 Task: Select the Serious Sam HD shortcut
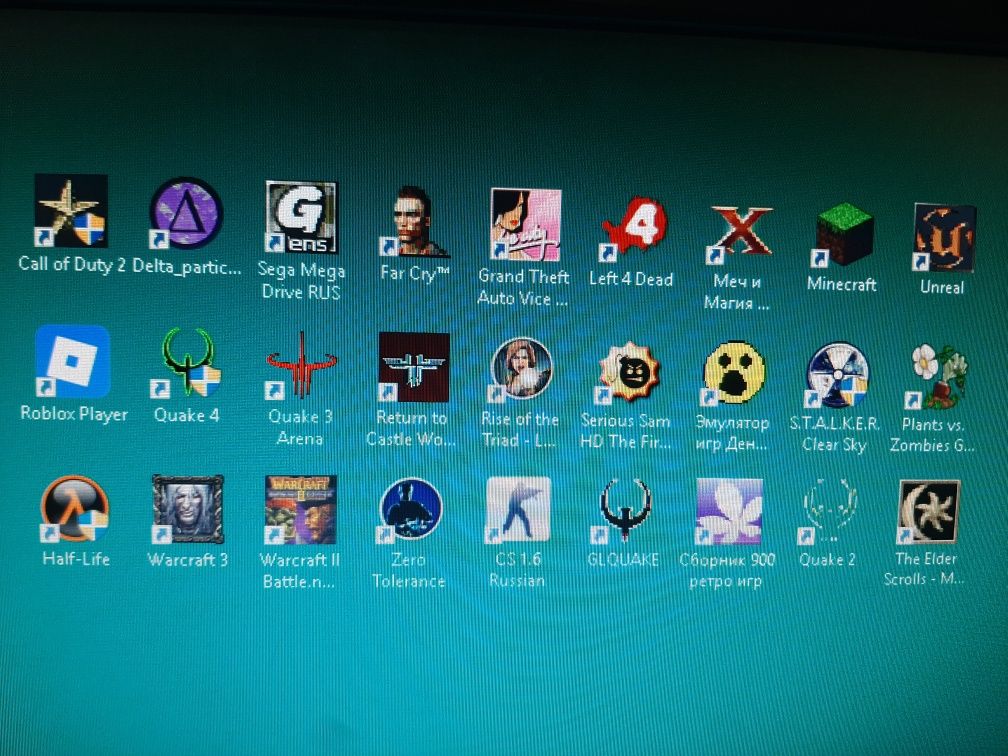click(627, 373)
